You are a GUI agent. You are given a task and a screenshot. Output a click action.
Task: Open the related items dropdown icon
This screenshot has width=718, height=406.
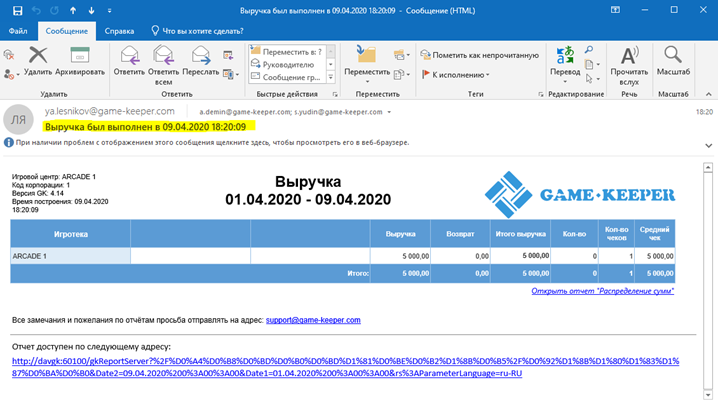592,65
